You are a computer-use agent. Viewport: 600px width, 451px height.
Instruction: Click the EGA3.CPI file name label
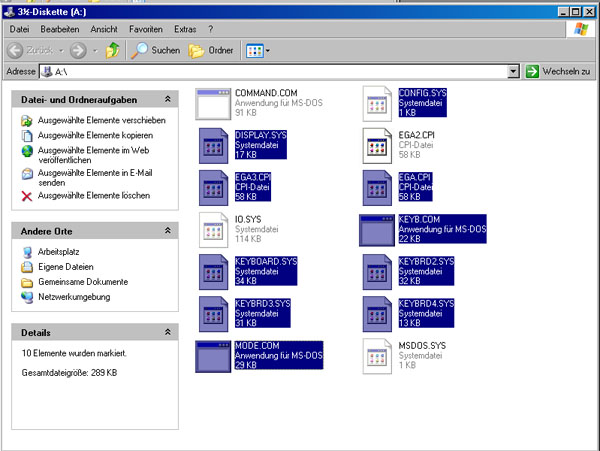pyautogui.click(x=253, y=177)
